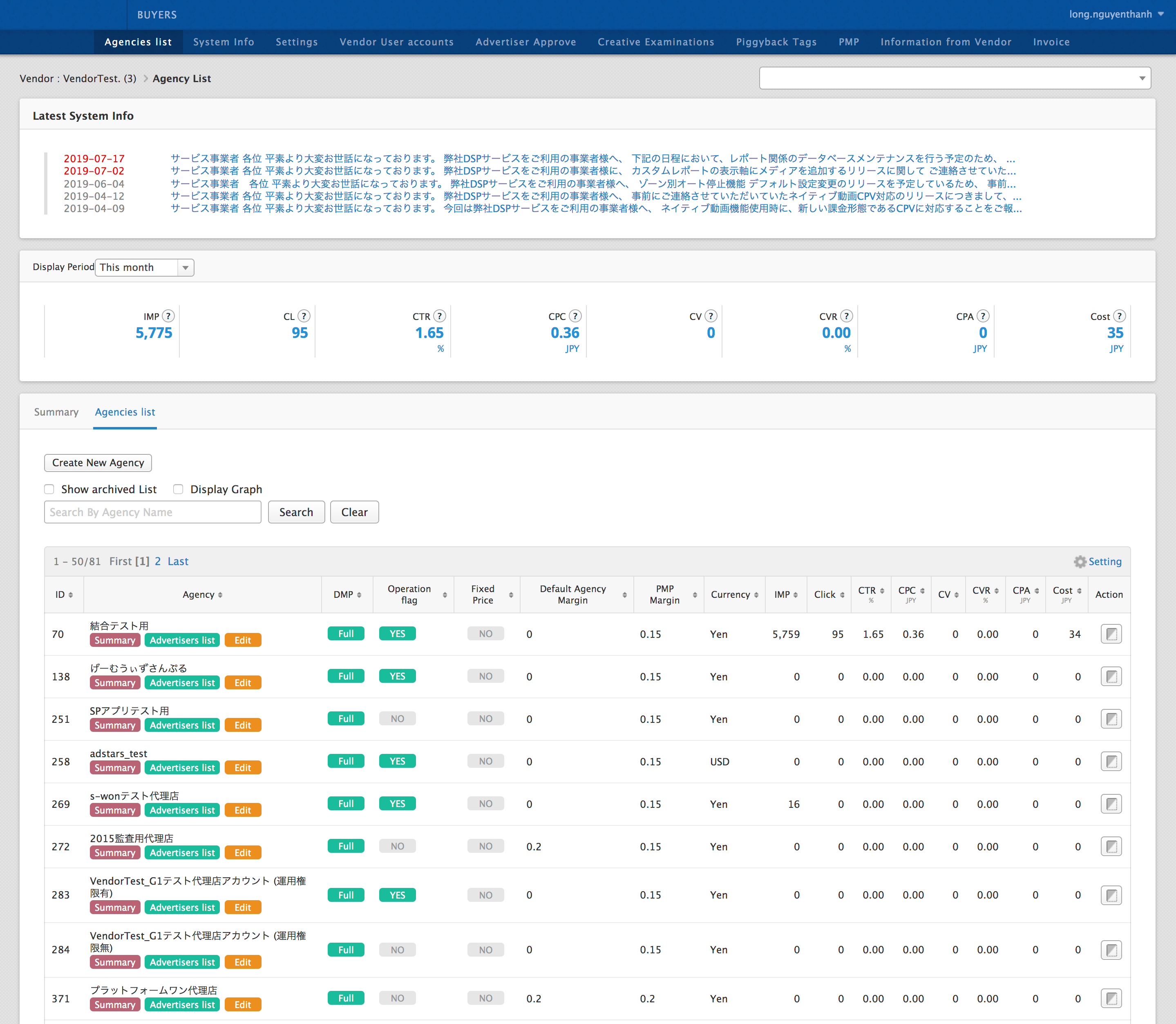Click the IMP help question mark icon
1176x1024 pixels.
coord(168,315)
